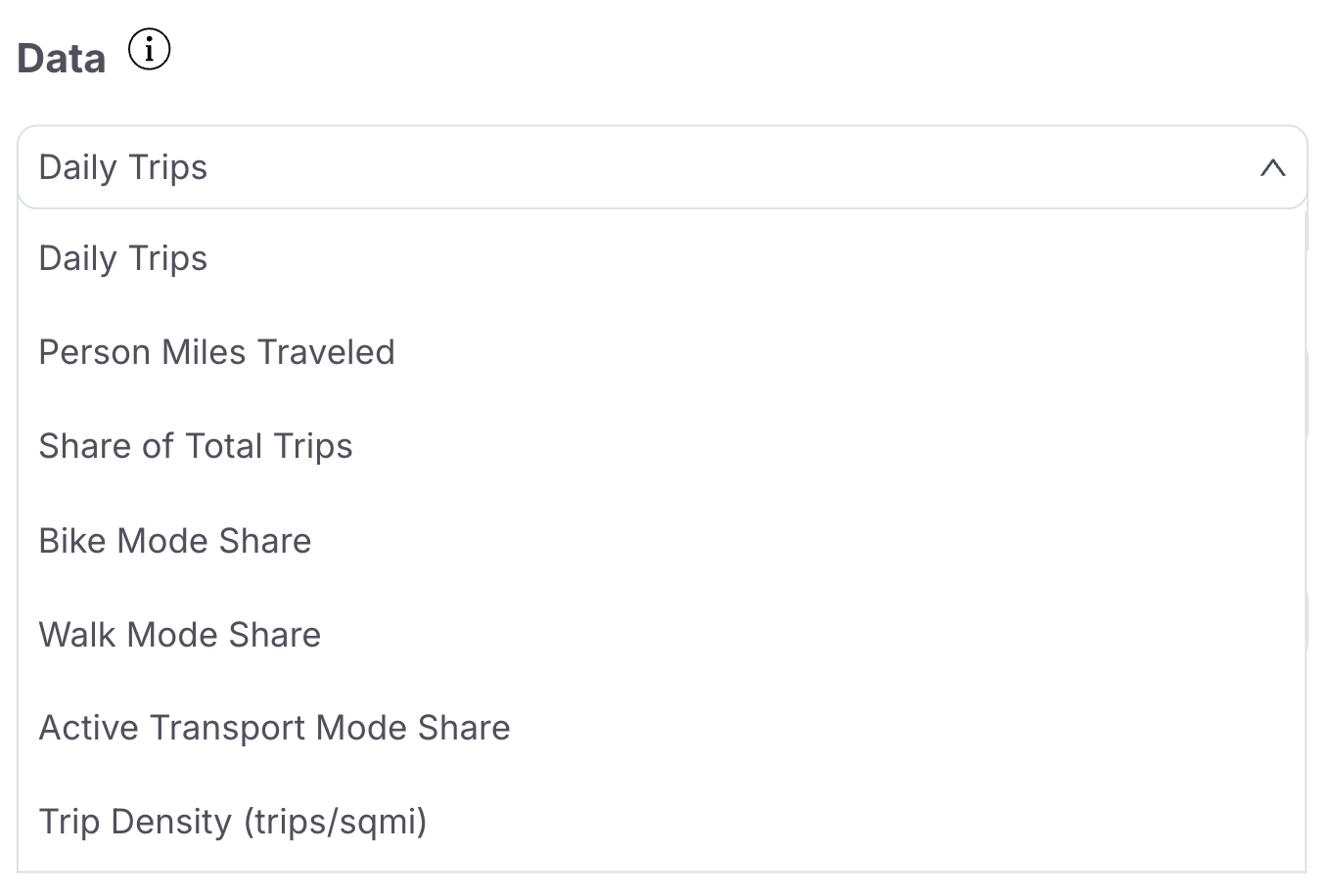Image resolution: width=1331 pixels, height=896 pixels.
Task: Pick the Bike Mode Share option
Action: [x=174, y=541]
